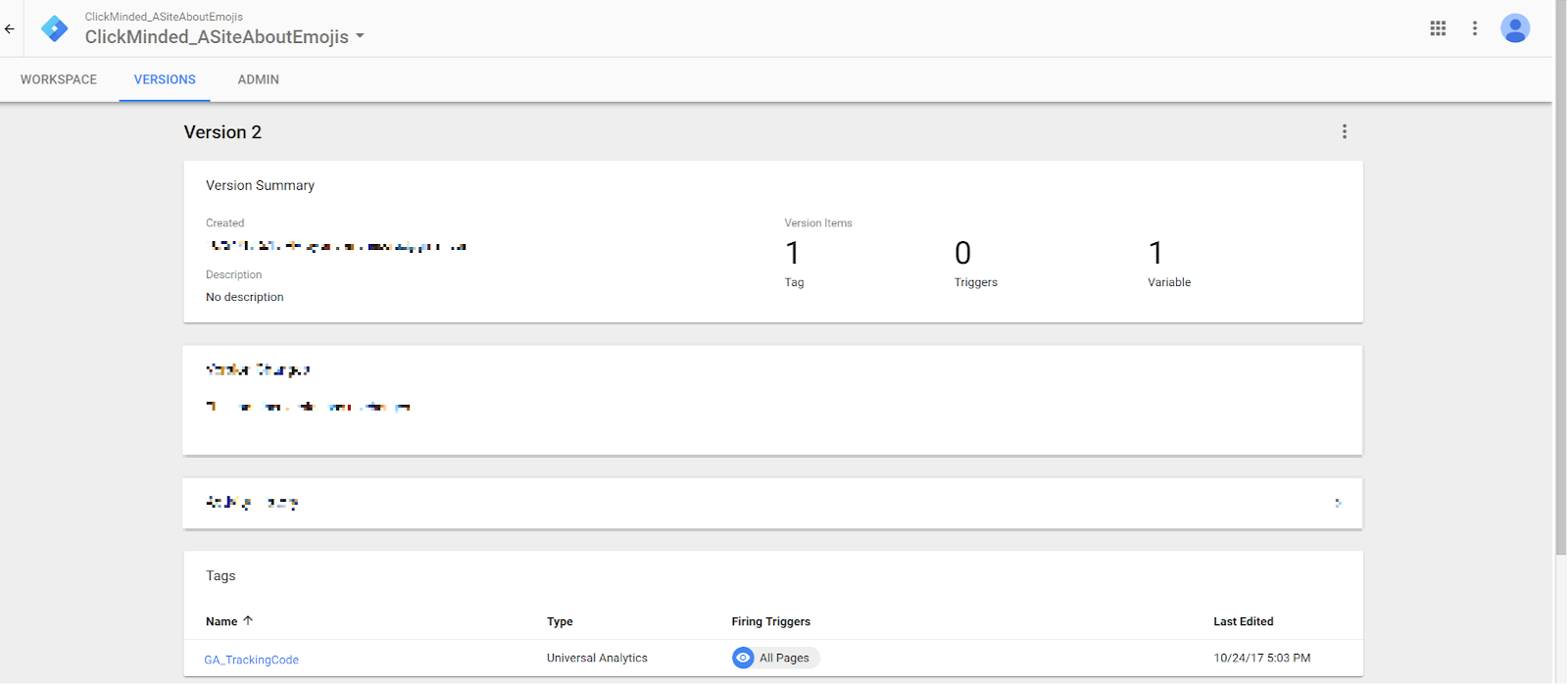Expand the card with the right chevron
The image size is (1568, 685).
pyautogui.click(x=1338, y=504)
